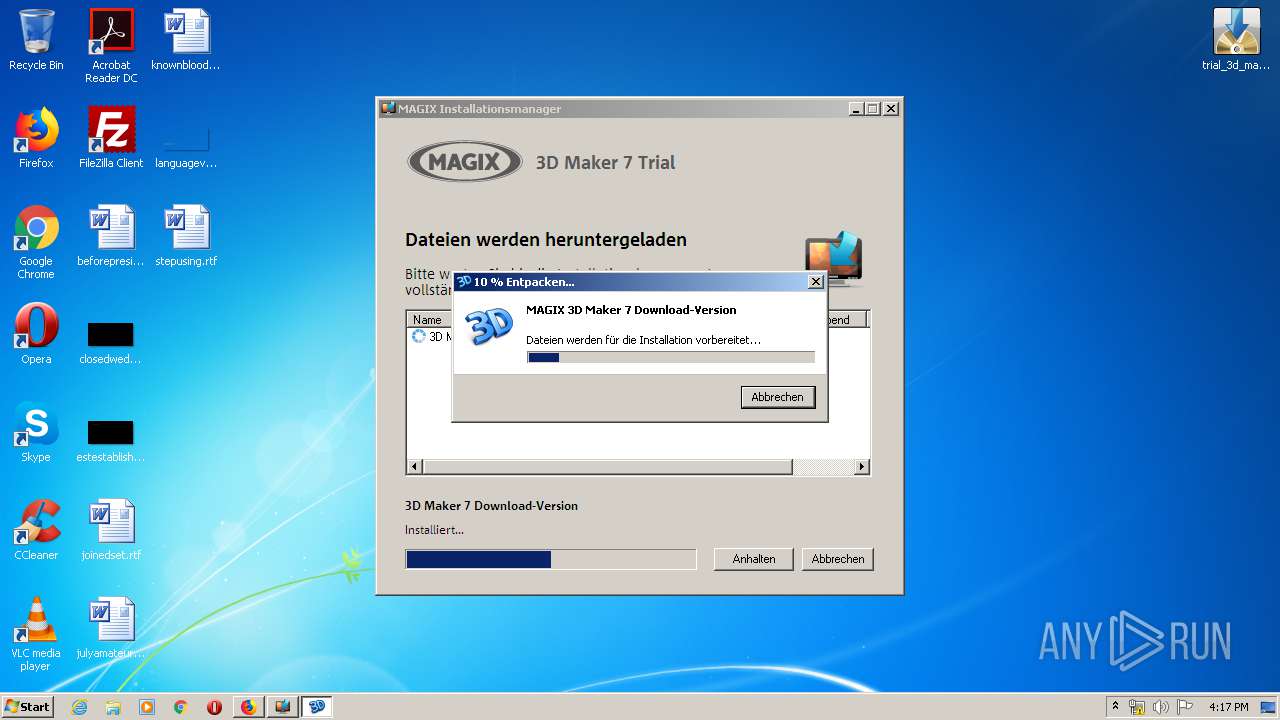The width and height of the screenshot is (1280, 720).
Task: Open Acrobat Reader DC shortcut
Action: click(x=111, y=45)
